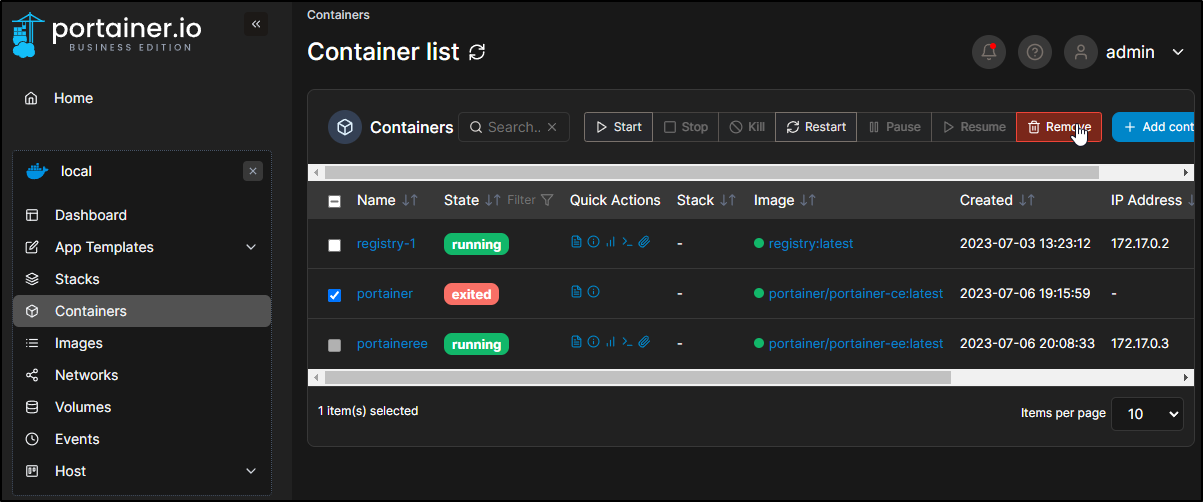Select Containers in sidebar
The image size is (1203, 502).
coord(141,311)
